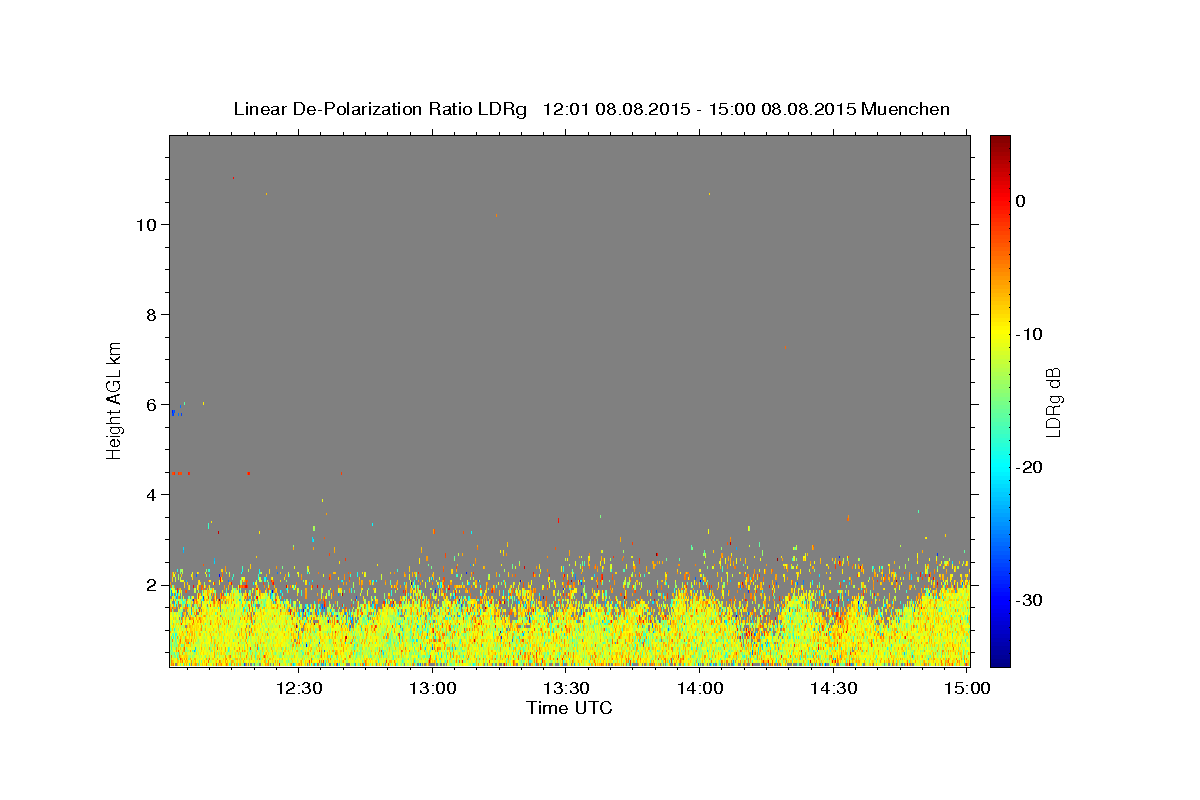The image size is (1200, 800).
Task: Click the height tick label 4
Action: pos(151,494)
